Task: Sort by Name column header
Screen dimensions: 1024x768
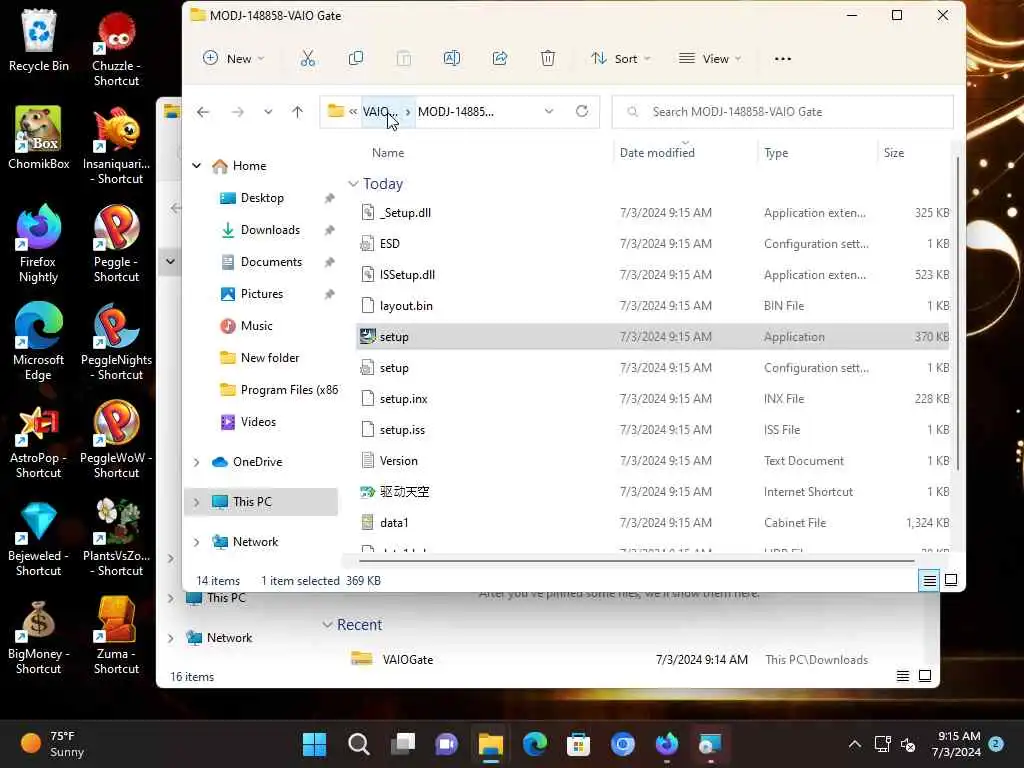Action: coord(388,153)
